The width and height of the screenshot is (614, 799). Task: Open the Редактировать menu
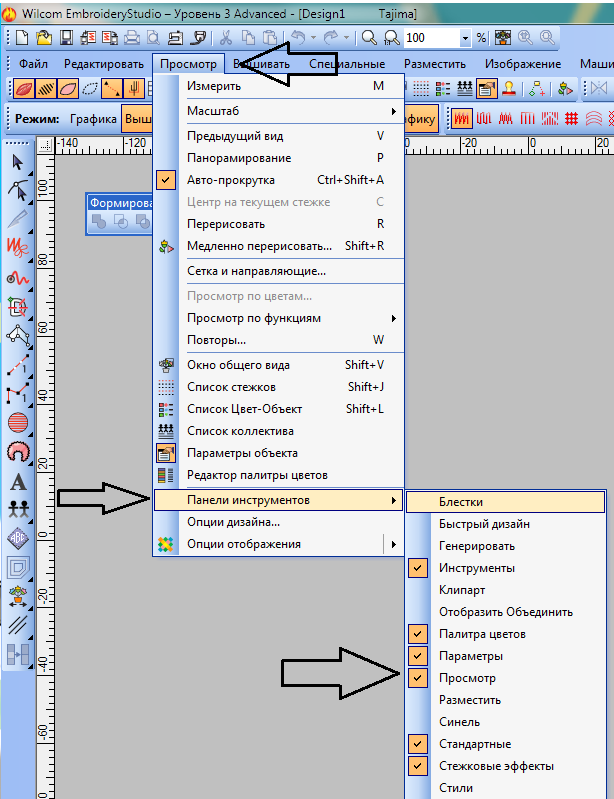tap(104, 64)
